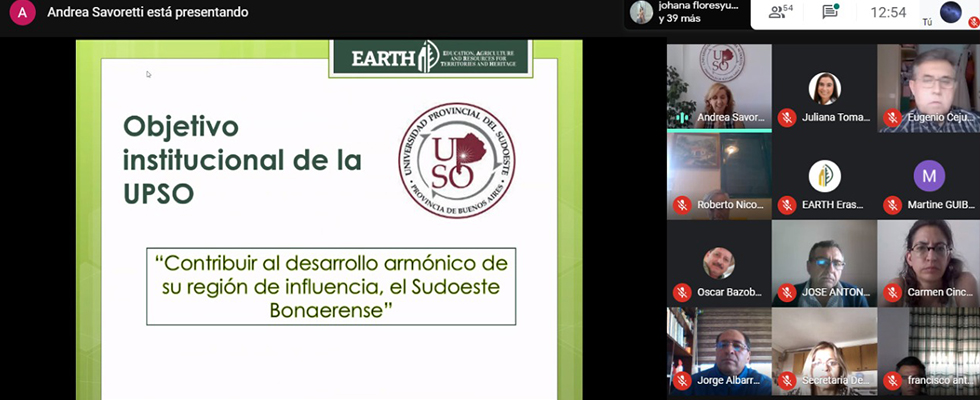The height and width of the screenshot is (400, 980).
Task: Click the UPSO university seal on slide
Action: coord(457,161)
